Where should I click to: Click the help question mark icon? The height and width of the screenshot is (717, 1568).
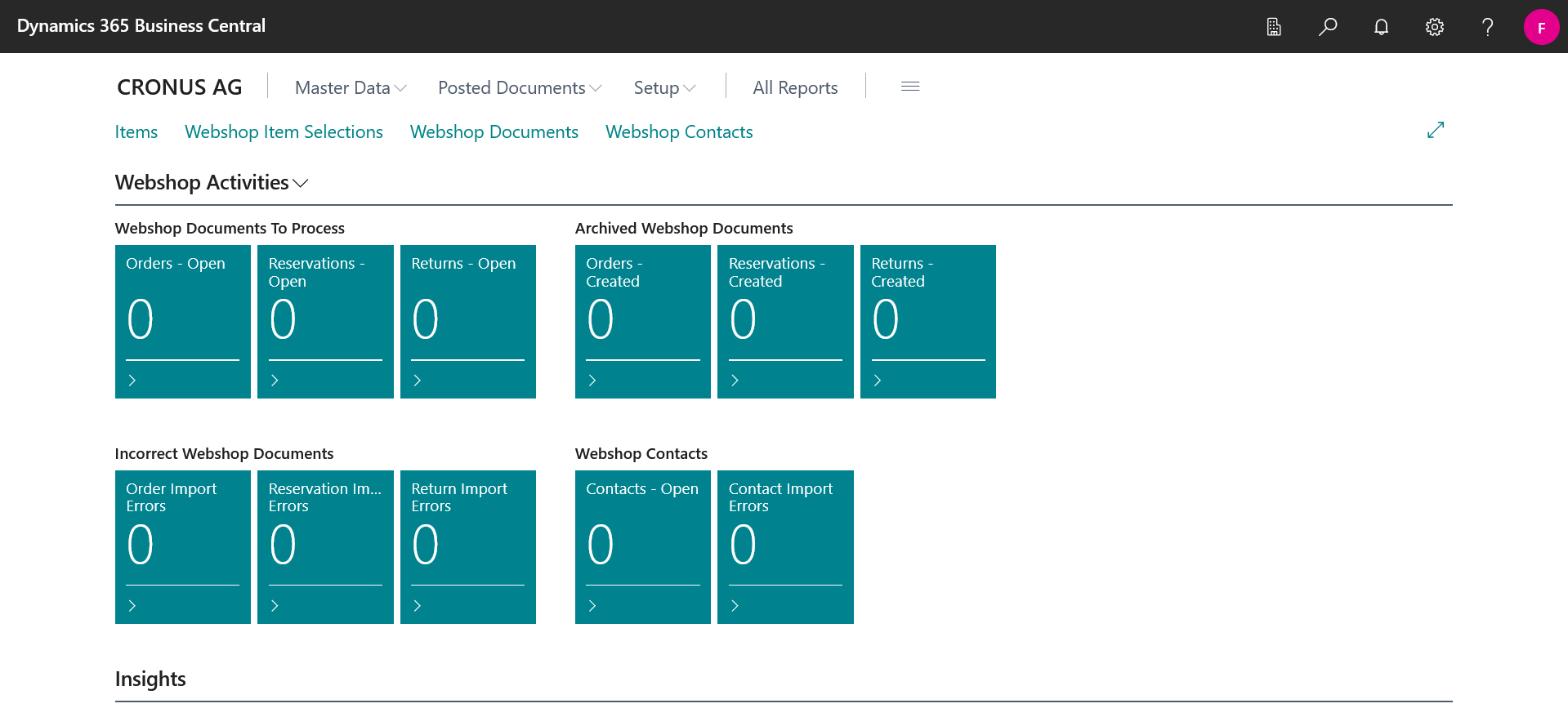pos(1488,27)
